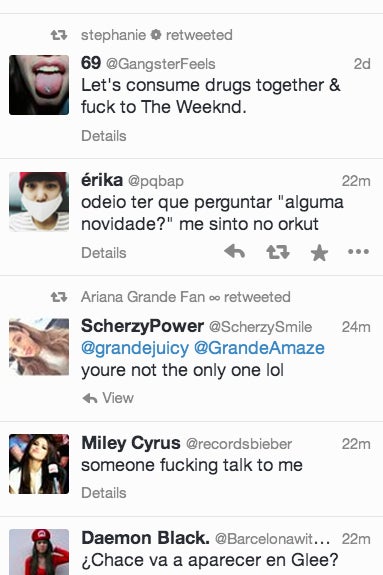Image resolution: width=383 pixels, height=575 pixels.
Task: Retweet érika's tweet about orkut
Action: [278, 252]
